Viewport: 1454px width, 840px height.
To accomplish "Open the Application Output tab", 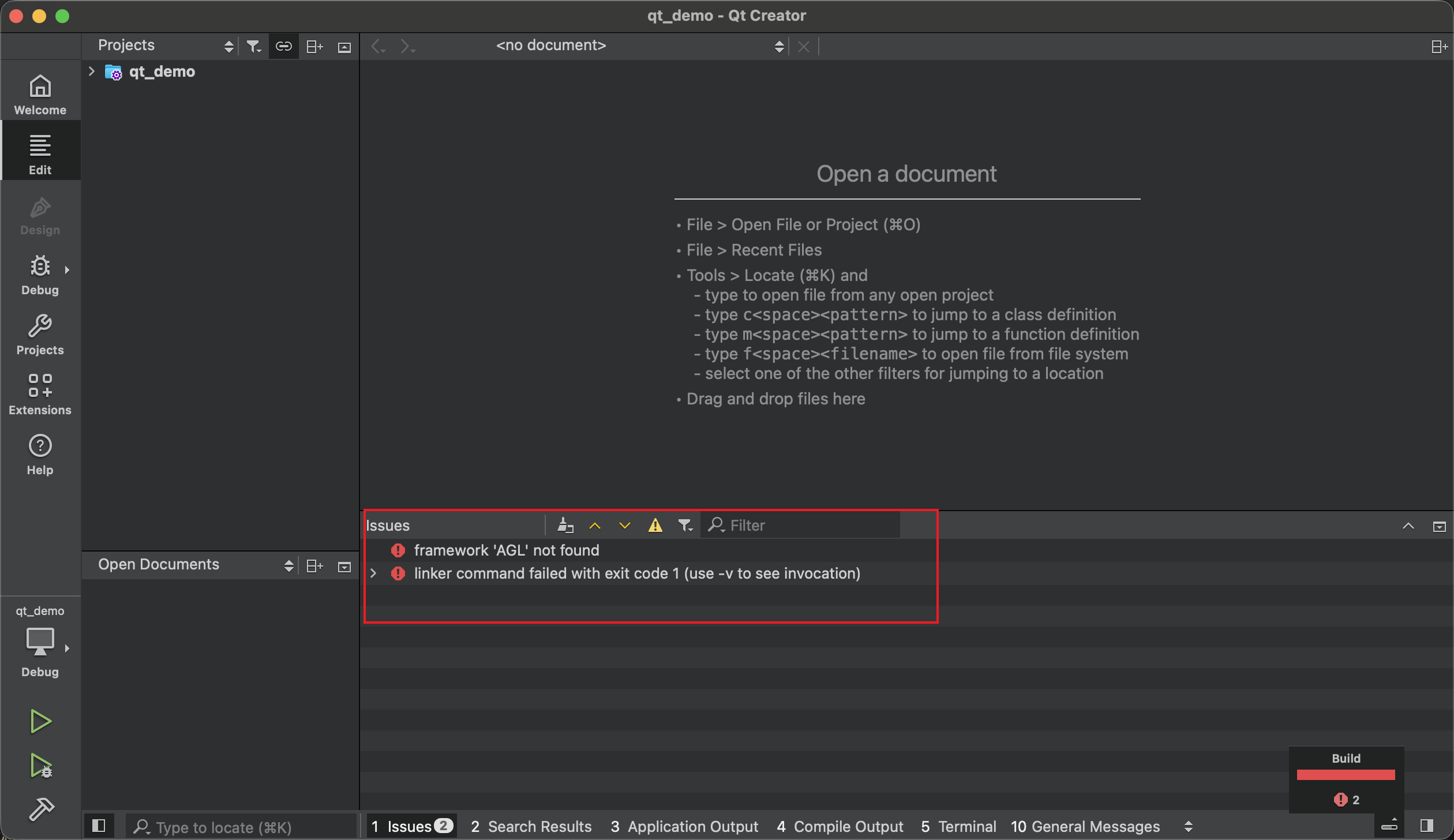I will click(684, 826).
